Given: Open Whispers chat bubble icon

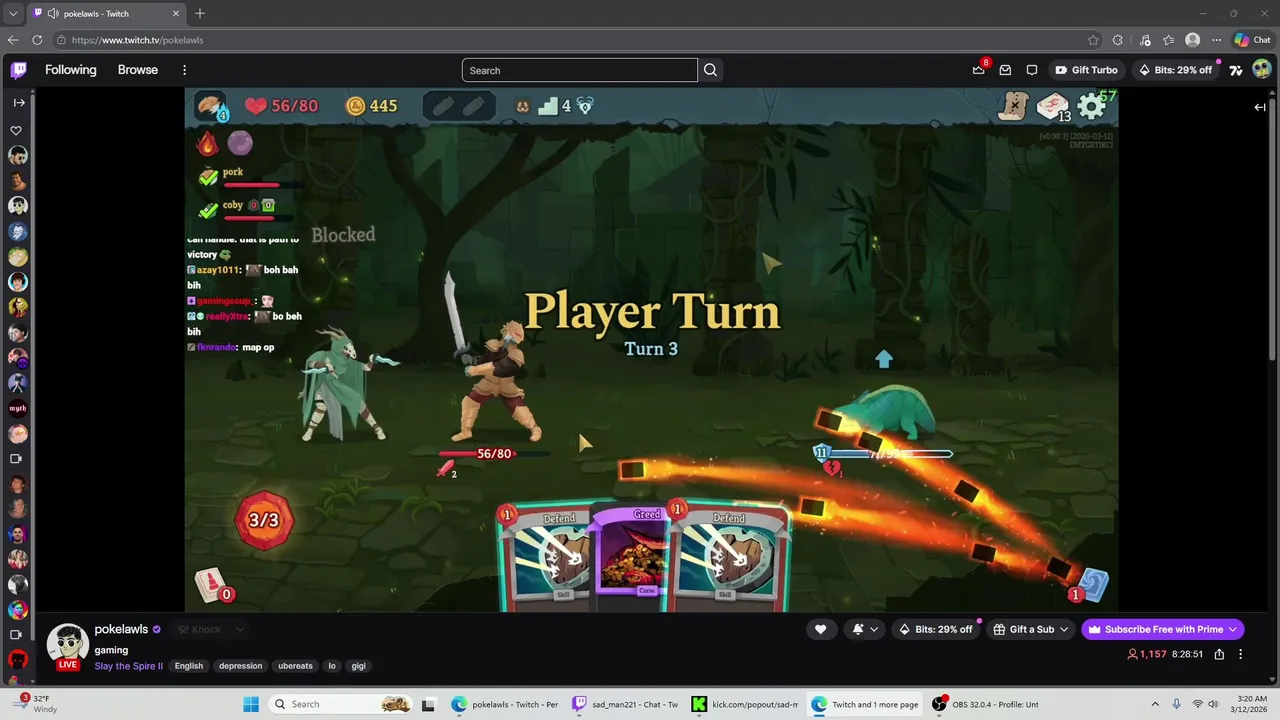Looking at the screenshot, I should [x=1032, y=70].
